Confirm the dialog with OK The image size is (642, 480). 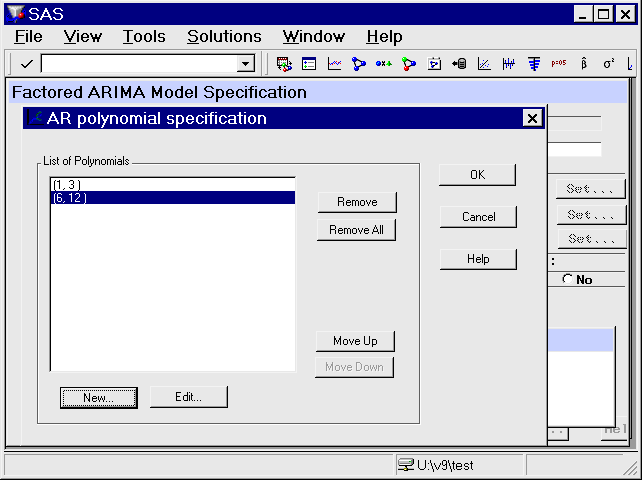pos(477,175)
